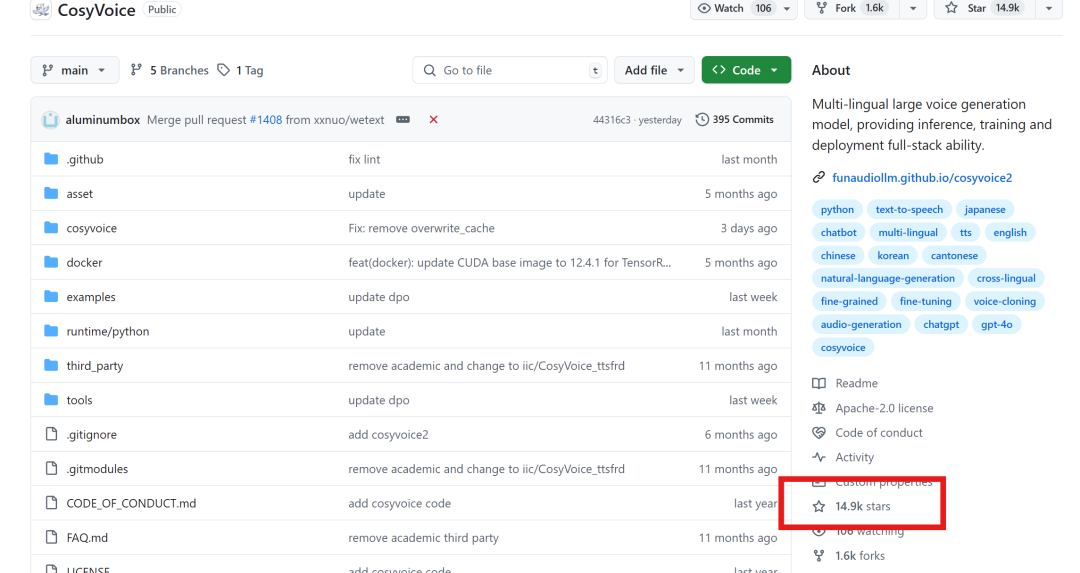Expand the commit message ellipsis icon
This screenshot has width=1080, height=573.
(403, 120)
